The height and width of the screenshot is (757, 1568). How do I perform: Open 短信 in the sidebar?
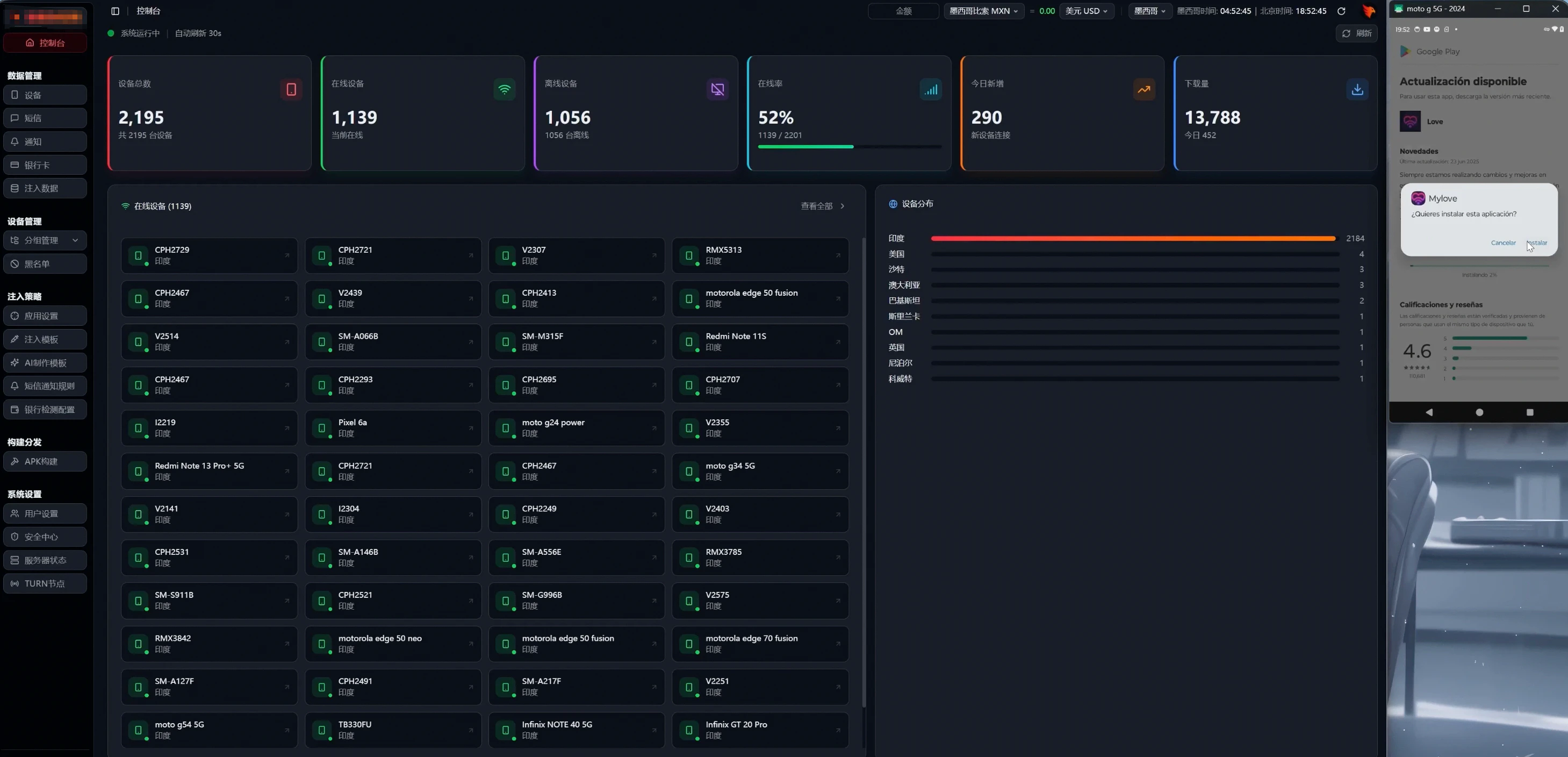click(45, 118)
